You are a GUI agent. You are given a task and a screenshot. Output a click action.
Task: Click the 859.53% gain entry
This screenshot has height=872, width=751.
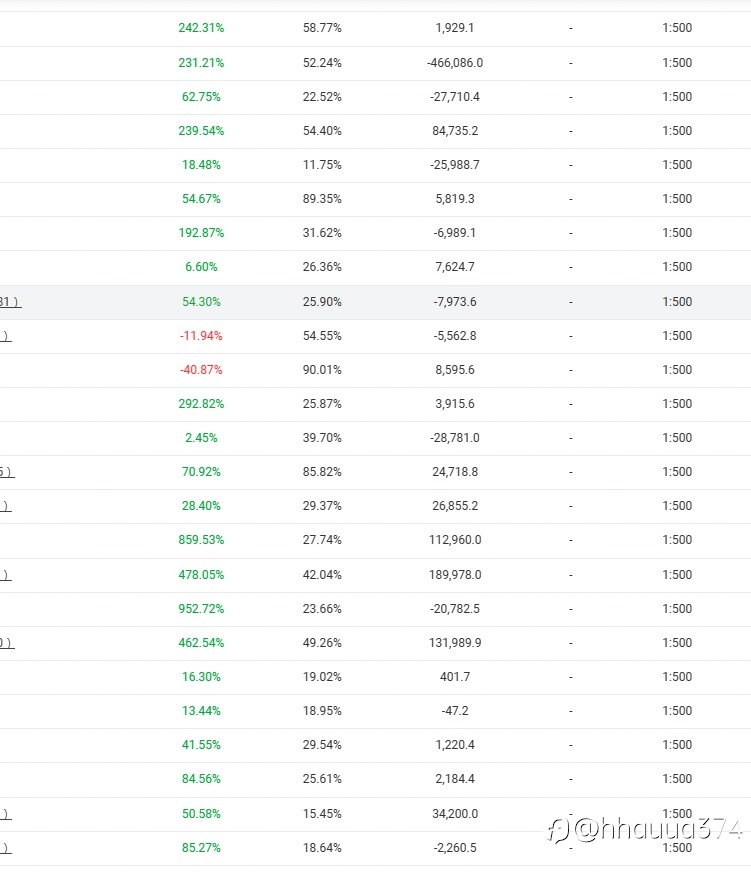[x=201, y=540]
